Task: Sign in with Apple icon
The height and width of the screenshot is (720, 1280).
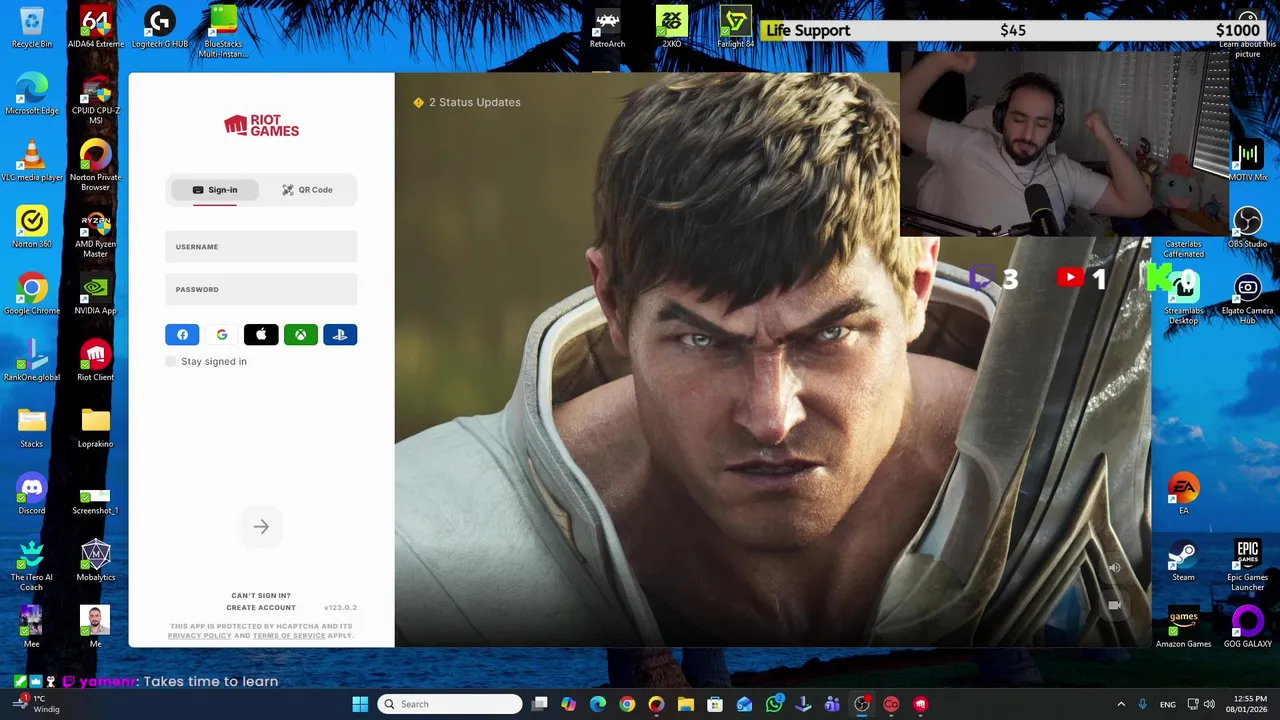Action: point(261,335)
